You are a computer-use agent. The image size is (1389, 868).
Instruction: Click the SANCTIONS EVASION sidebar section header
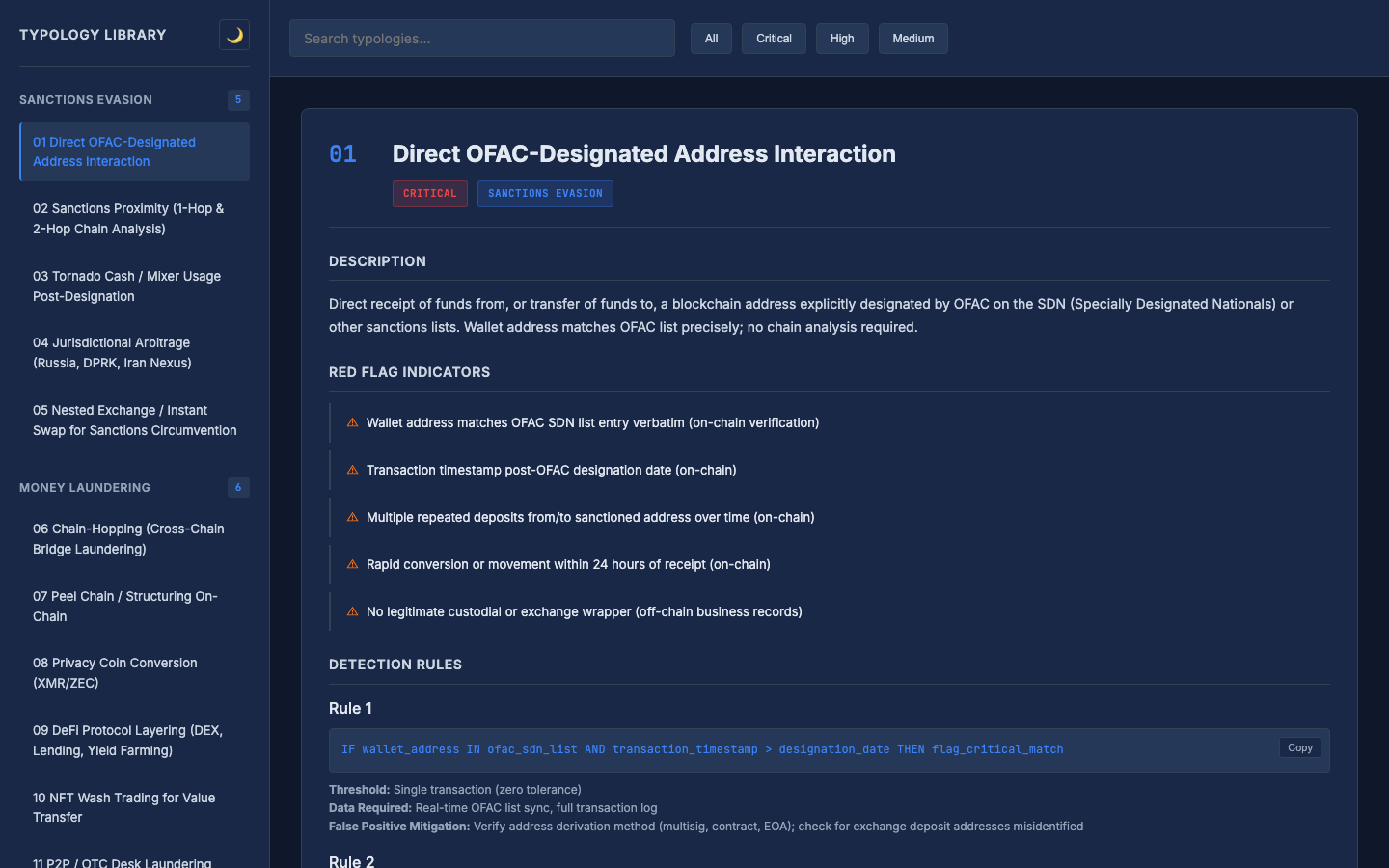pyautogui.click(x=86, y=100)
